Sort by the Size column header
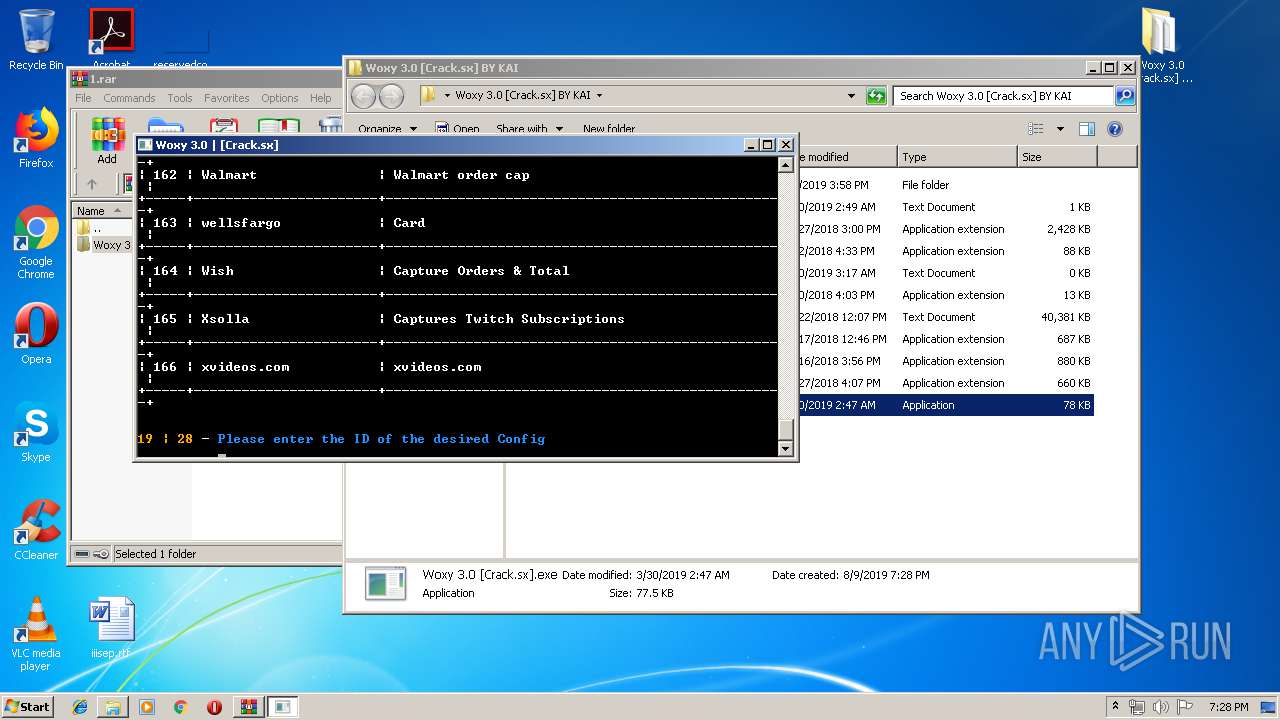The height and width of the screenshot is (720, 1280). [1057, 157]
